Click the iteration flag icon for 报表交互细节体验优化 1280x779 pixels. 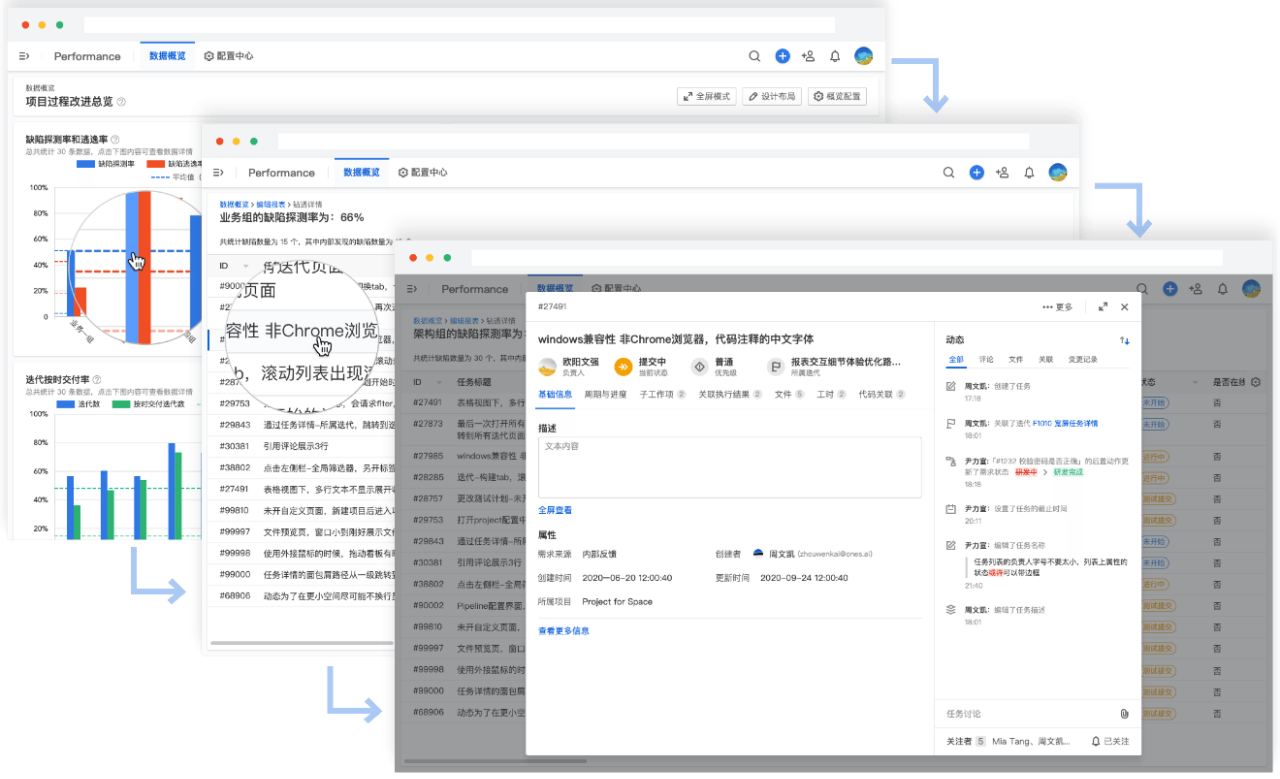(775, 367)
